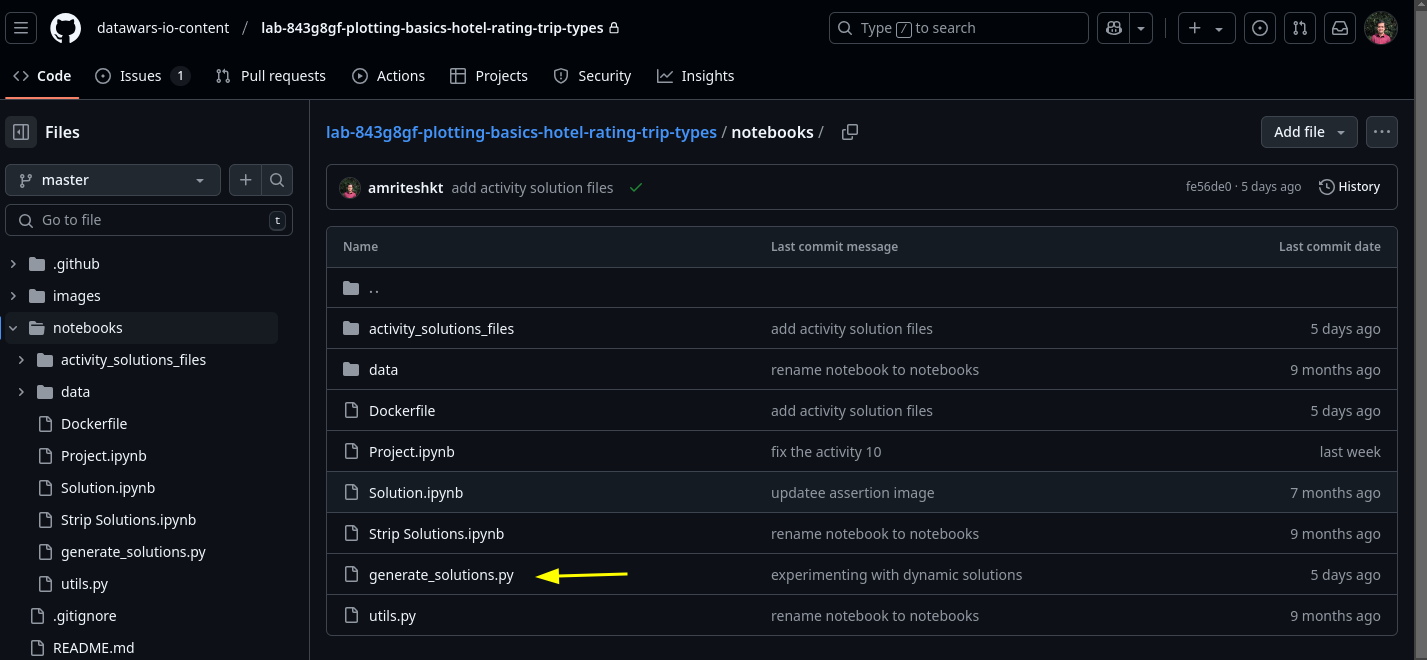Open Solution.ipynb in the directory listing
Viewport: 1427px width, 660px height.
pos(416,493)
